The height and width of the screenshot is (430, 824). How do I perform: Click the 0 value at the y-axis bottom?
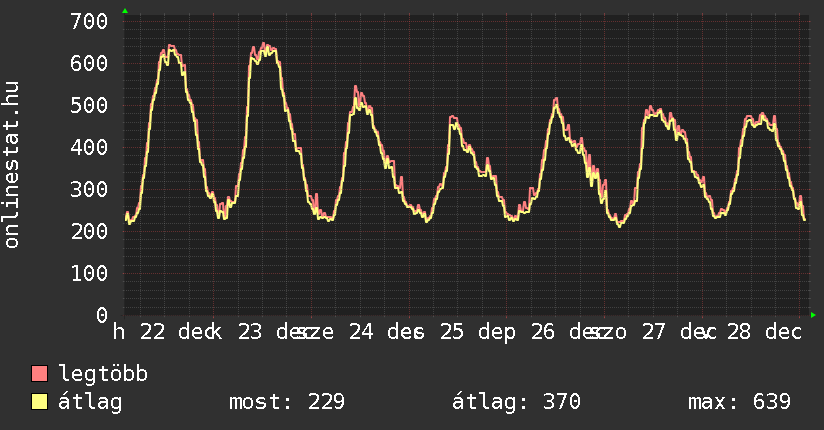(x=102, y=315)
